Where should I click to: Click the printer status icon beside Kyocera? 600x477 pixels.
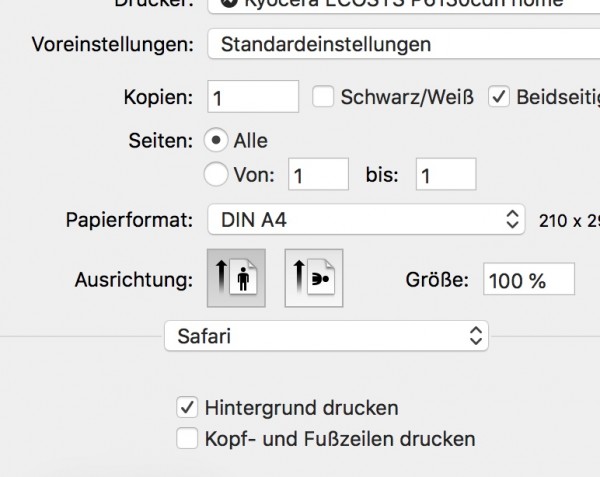pyautogui.click(x=230, y=3)
